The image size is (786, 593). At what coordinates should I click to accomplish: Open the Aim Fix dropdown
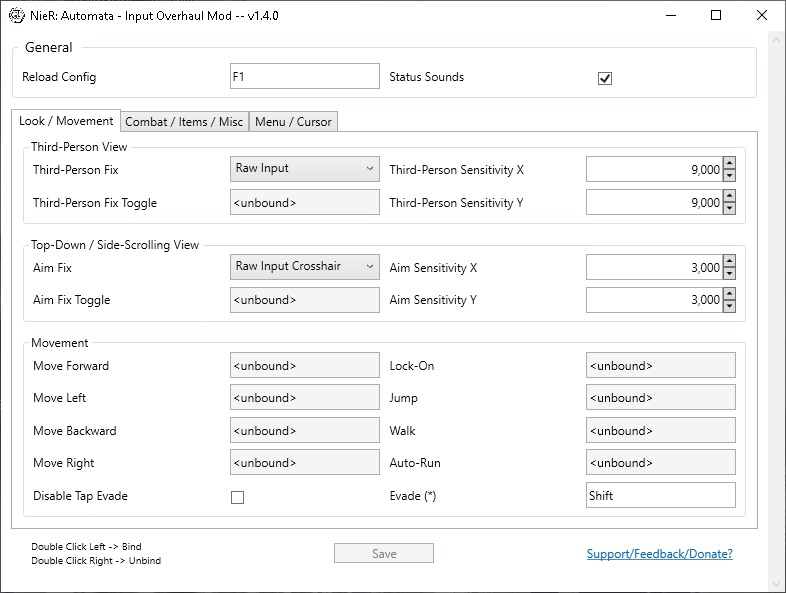click(304, 267)
